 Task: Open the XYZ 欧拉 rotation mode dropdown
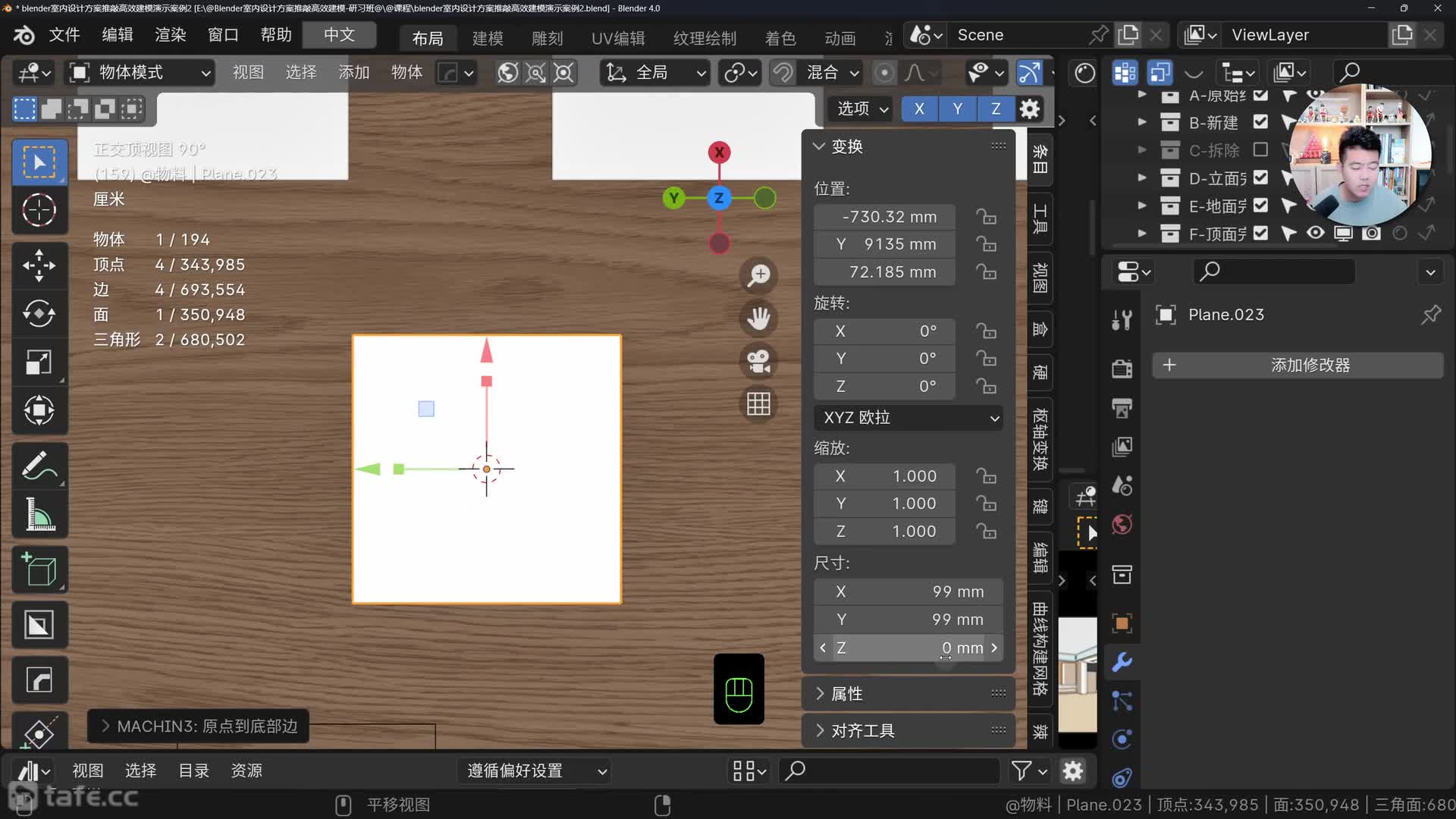click(x=908, y=418)
